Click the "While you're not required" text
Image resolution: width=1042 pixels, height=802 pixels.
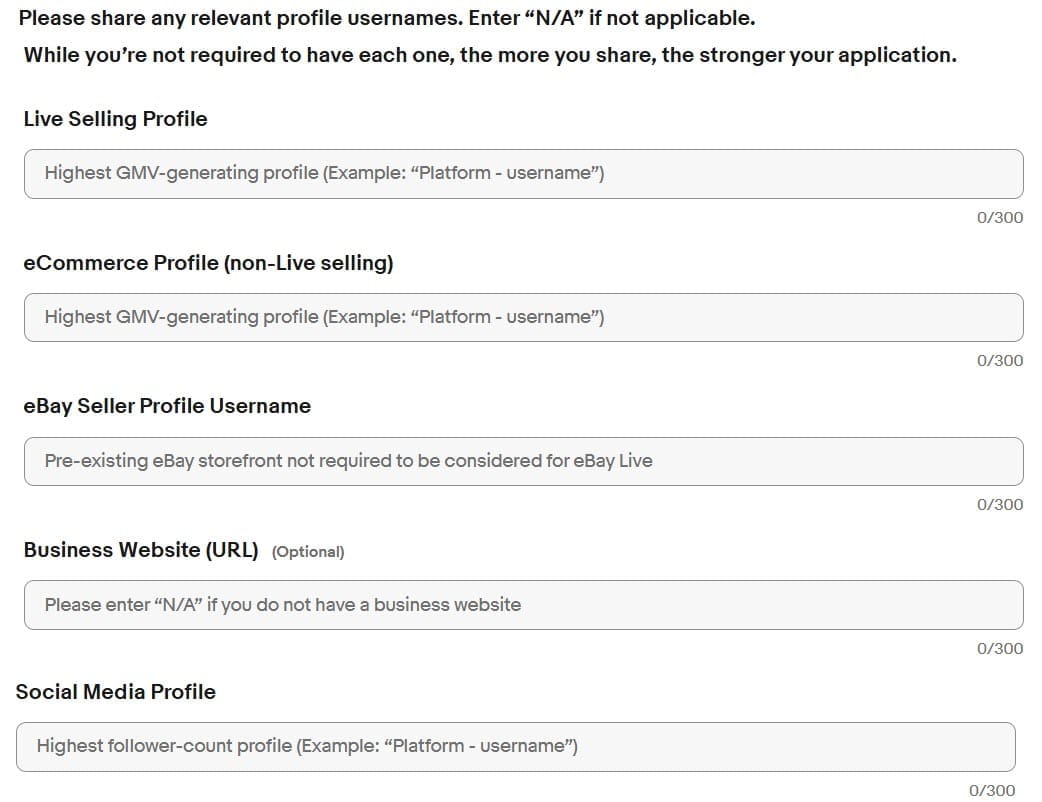[x=150, y=55]
